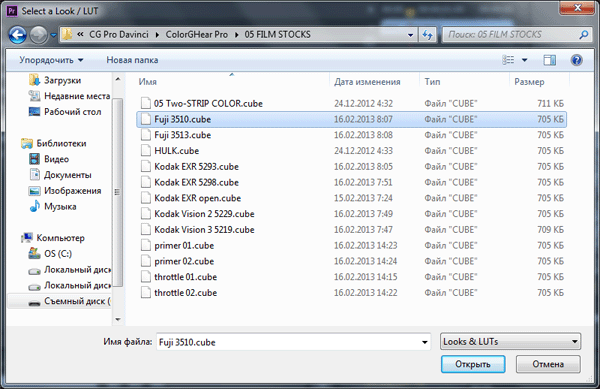
Task: Click the Открыть button
Action: pyautogui.click(x=473, y=364)
